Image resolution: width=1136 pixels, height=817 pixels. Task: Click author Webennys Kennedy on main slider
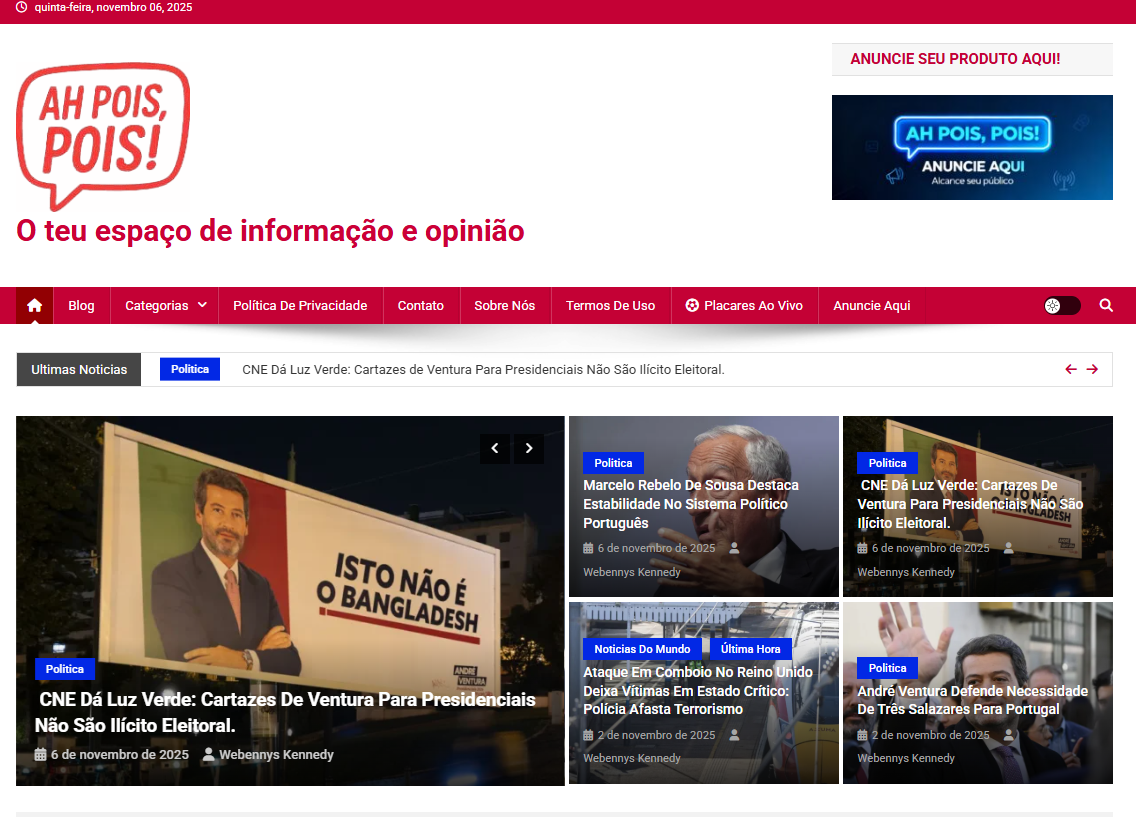point(277,755)
